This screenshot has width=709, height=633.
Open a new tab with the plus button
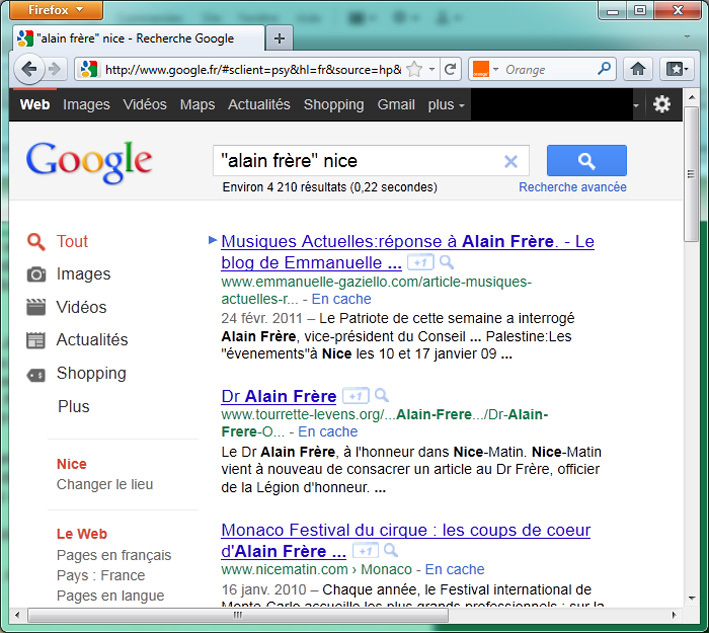(279, 38)
